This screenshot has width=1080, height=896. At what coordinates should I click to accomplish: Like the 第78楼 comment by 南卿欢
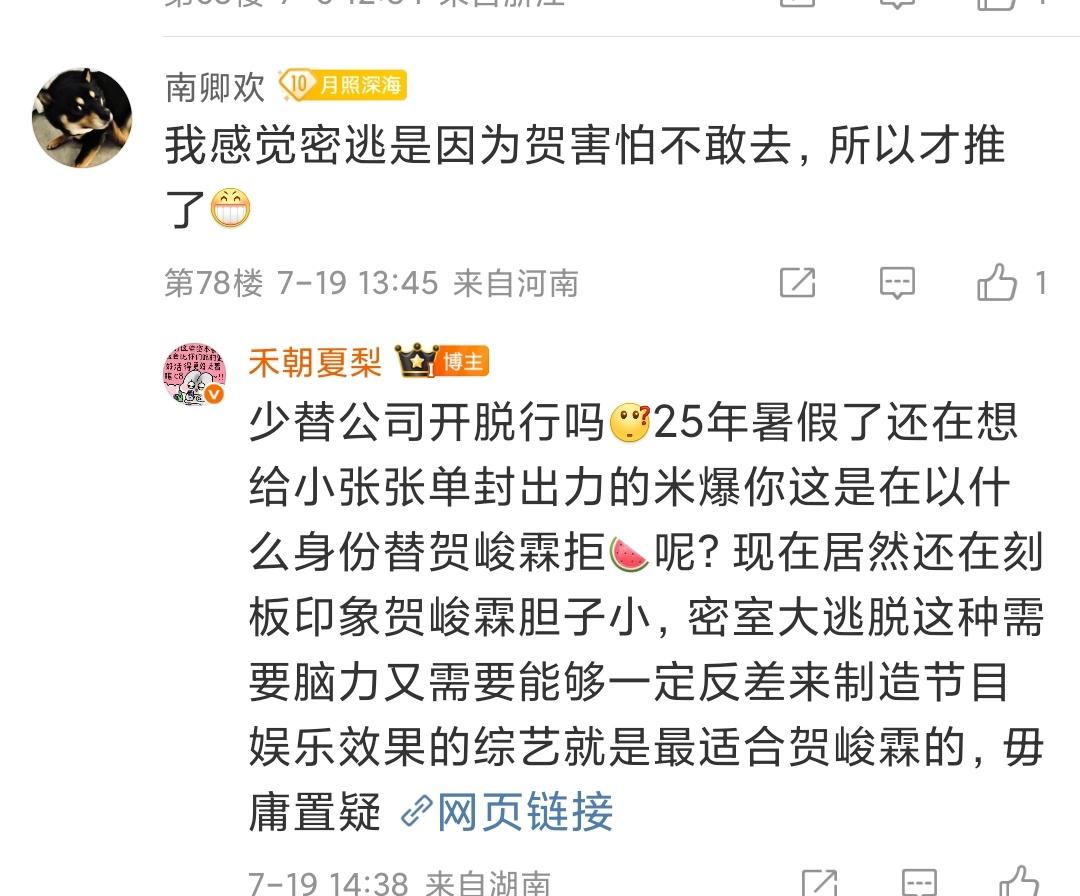pyautogui.click(x=997, y=282)
